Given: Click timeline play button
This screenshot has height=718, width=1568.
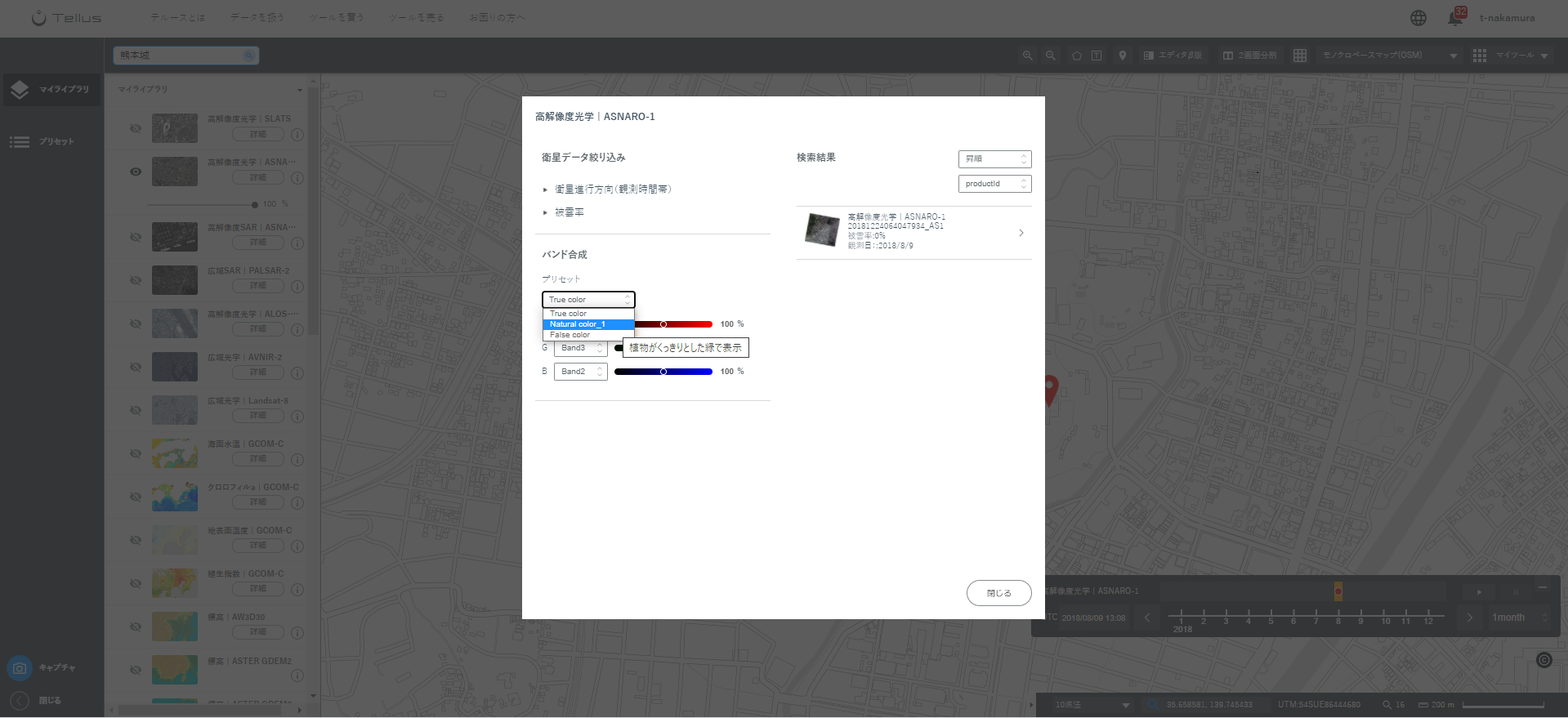Looking at the screenshot, I should pos(1479,591).
